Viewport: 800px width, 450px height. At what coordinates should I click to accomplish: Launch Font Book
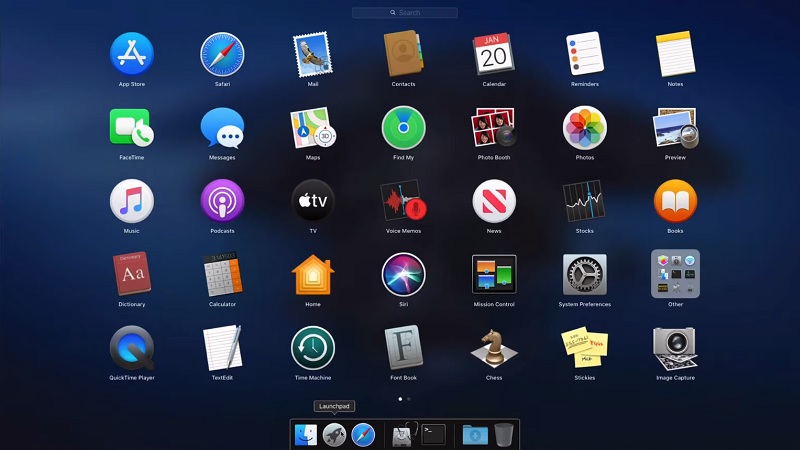click(x=403, y=348)
